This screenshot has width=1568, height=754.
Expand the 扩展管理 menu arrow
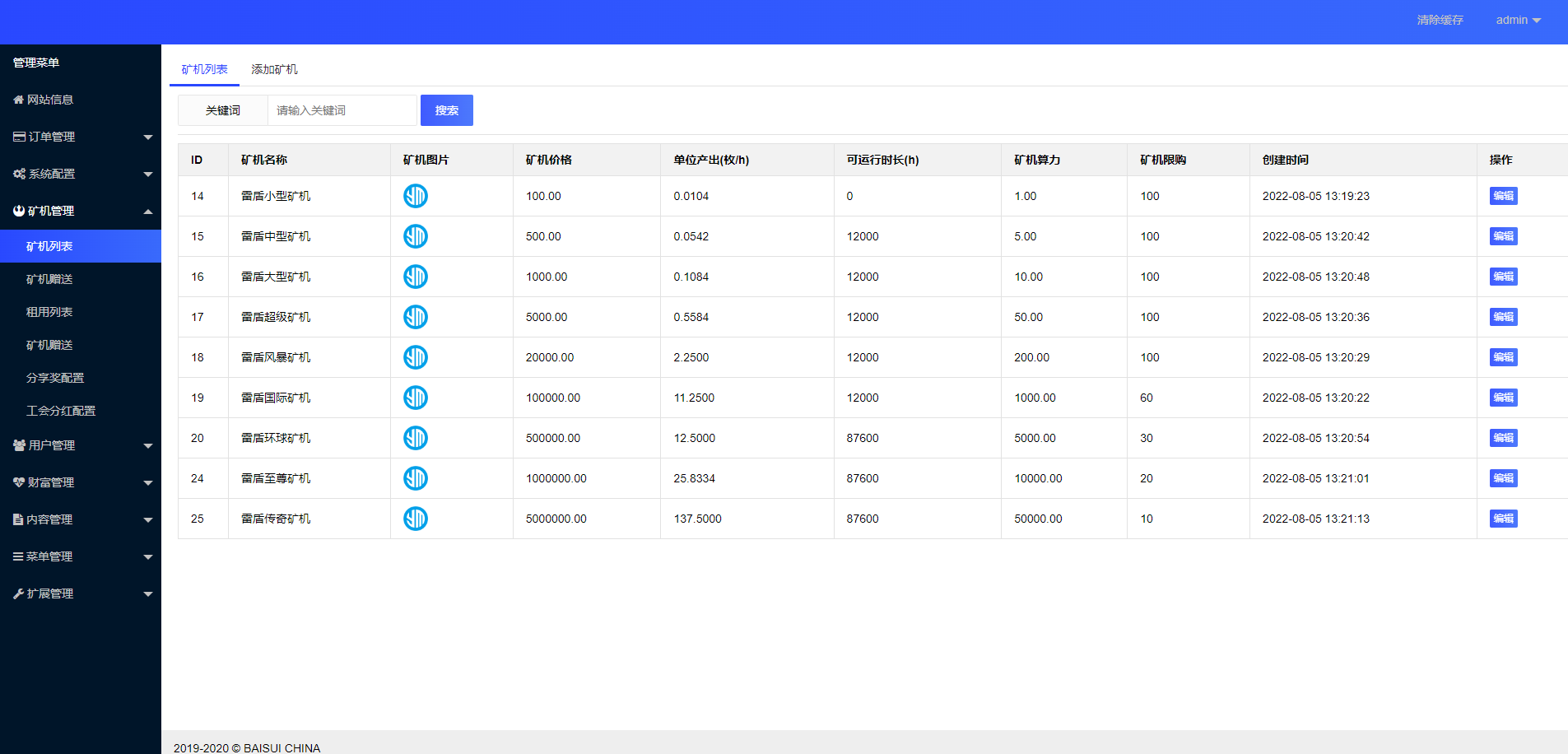(x=148, y=594)
